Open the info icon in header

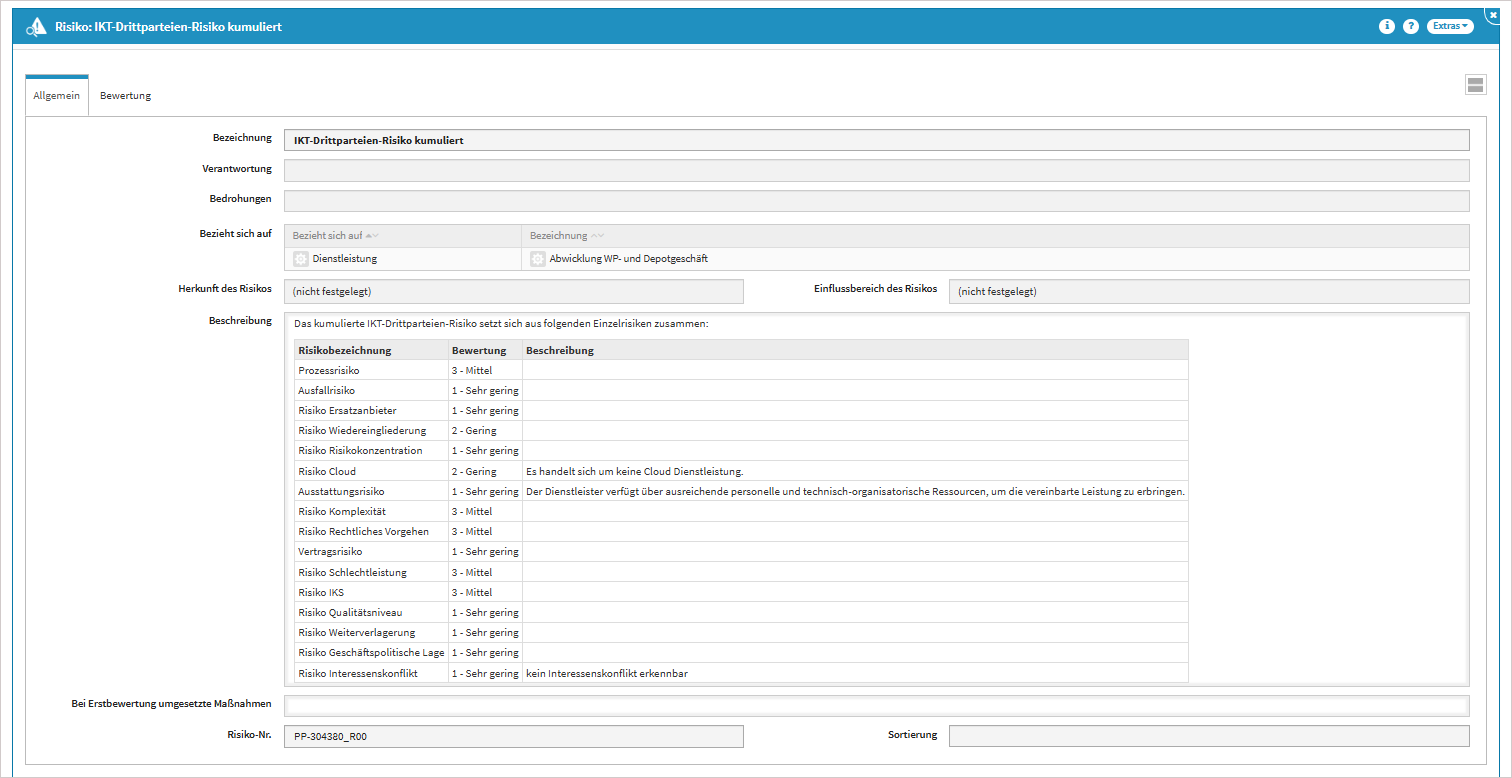pos(1386,27)
